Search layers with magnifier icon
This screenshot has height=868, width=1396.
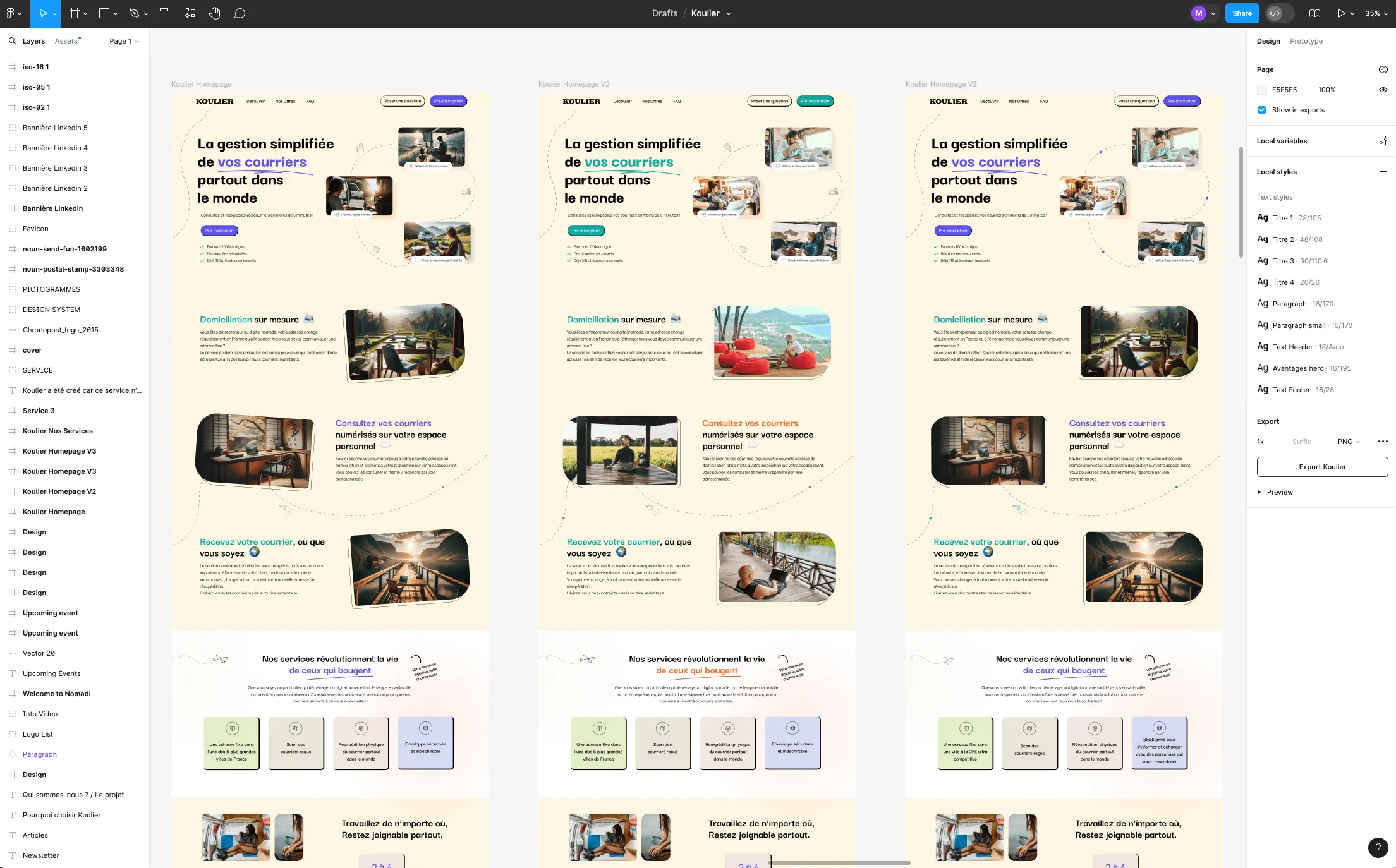click(x=12, y=41)
